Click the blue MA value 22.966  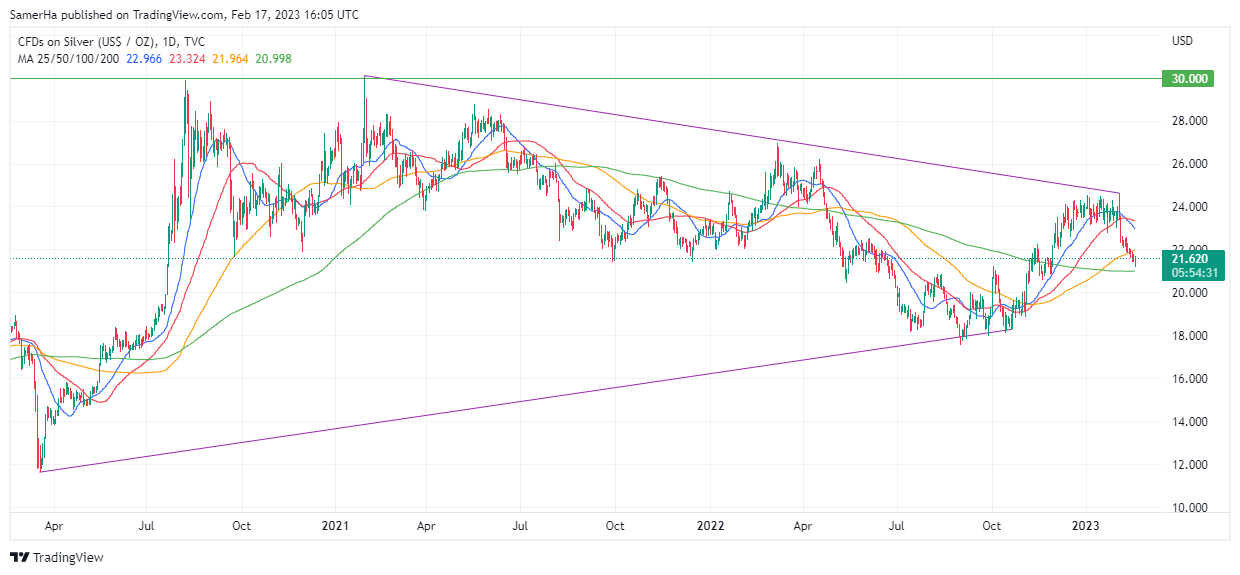(143, 58)
